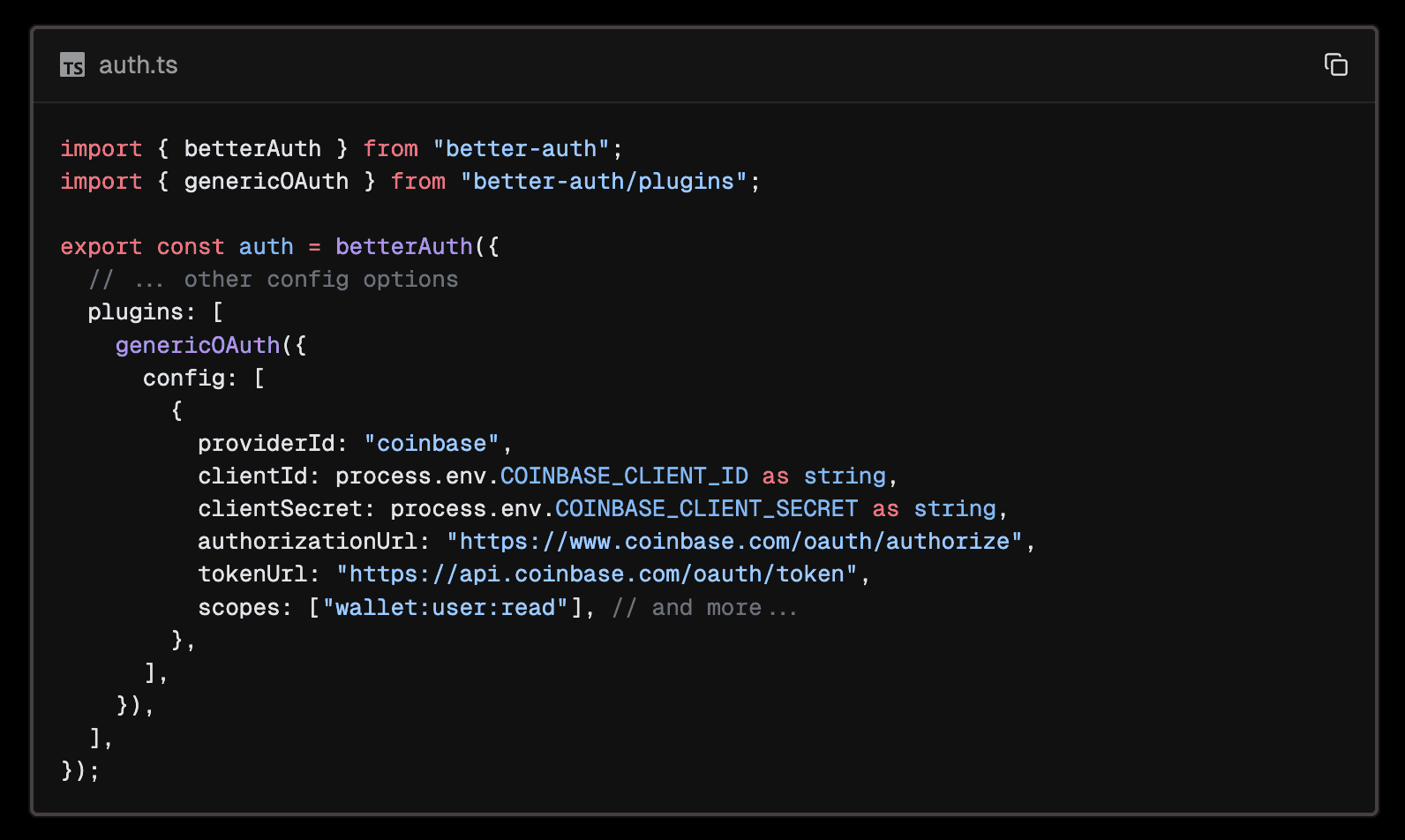The width and height of the screenshot is (1405, 840).
Task: Copy the code block to clipboard
Action: (x=1335, y=64)
